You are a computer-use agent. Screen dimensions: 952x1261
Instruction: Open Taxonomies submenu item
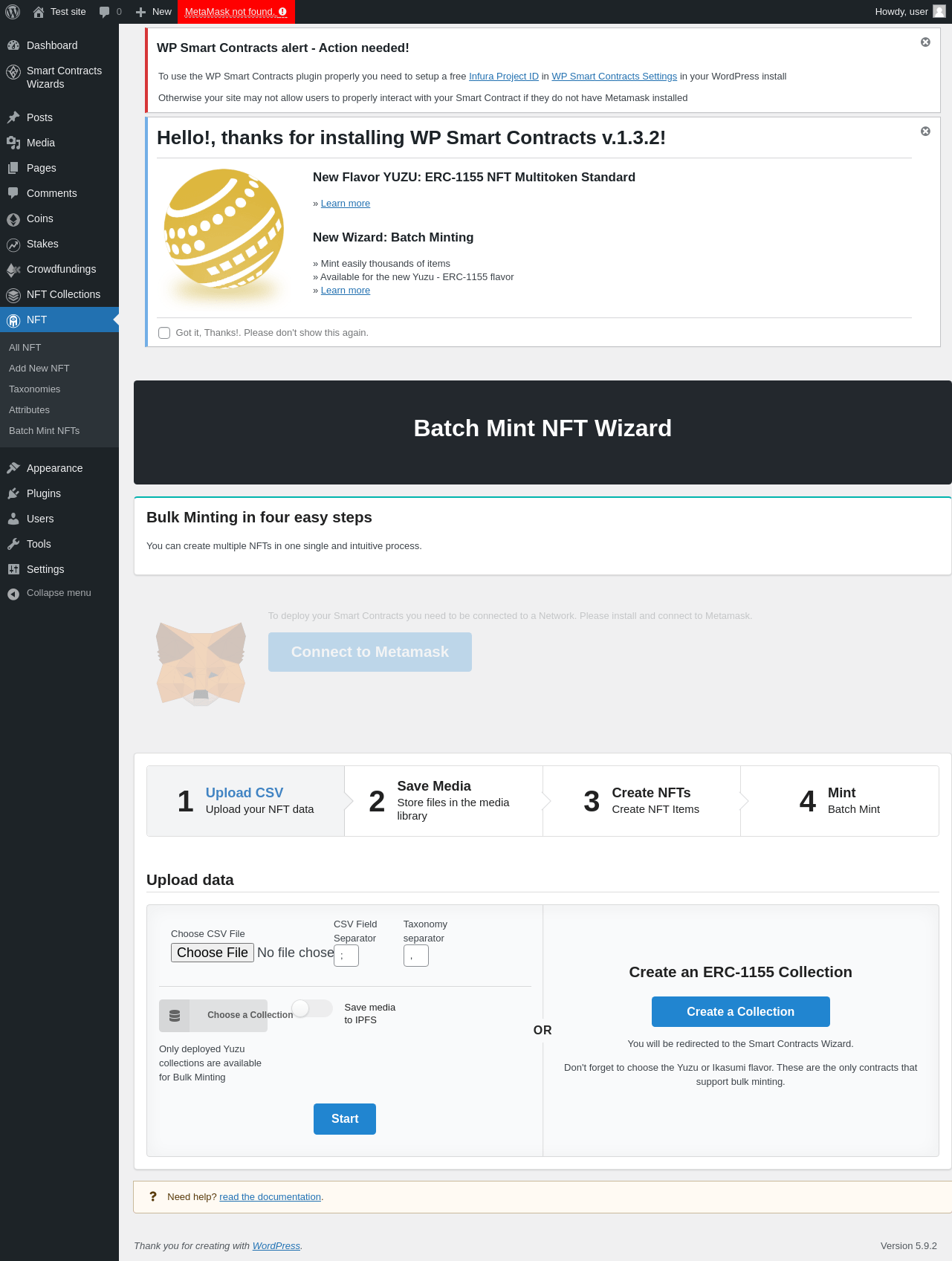pyautogui.click(x=34, y=389)
